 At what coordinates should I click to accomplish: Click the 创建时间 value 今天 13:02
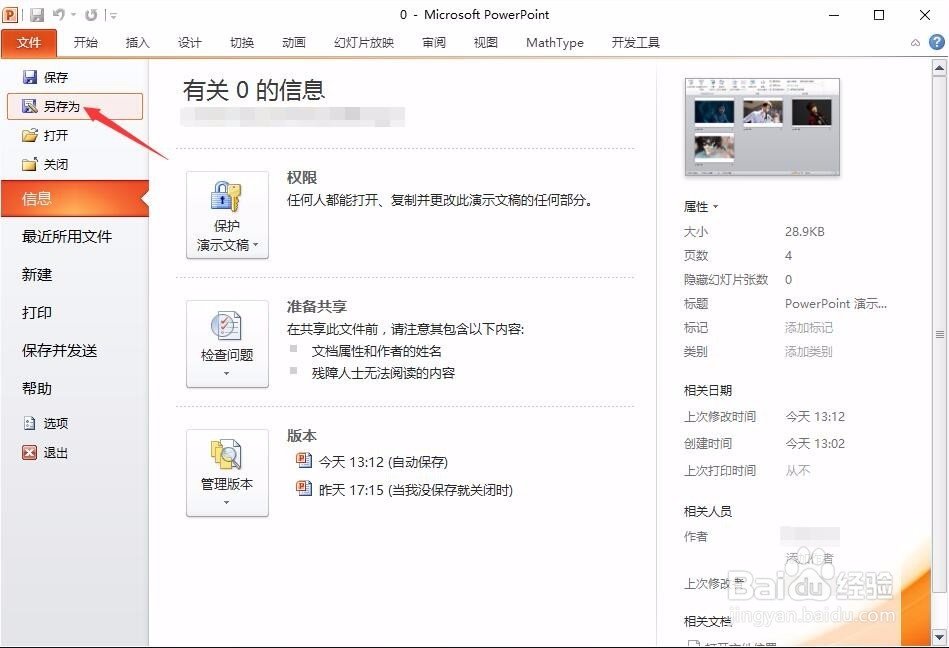815,443
